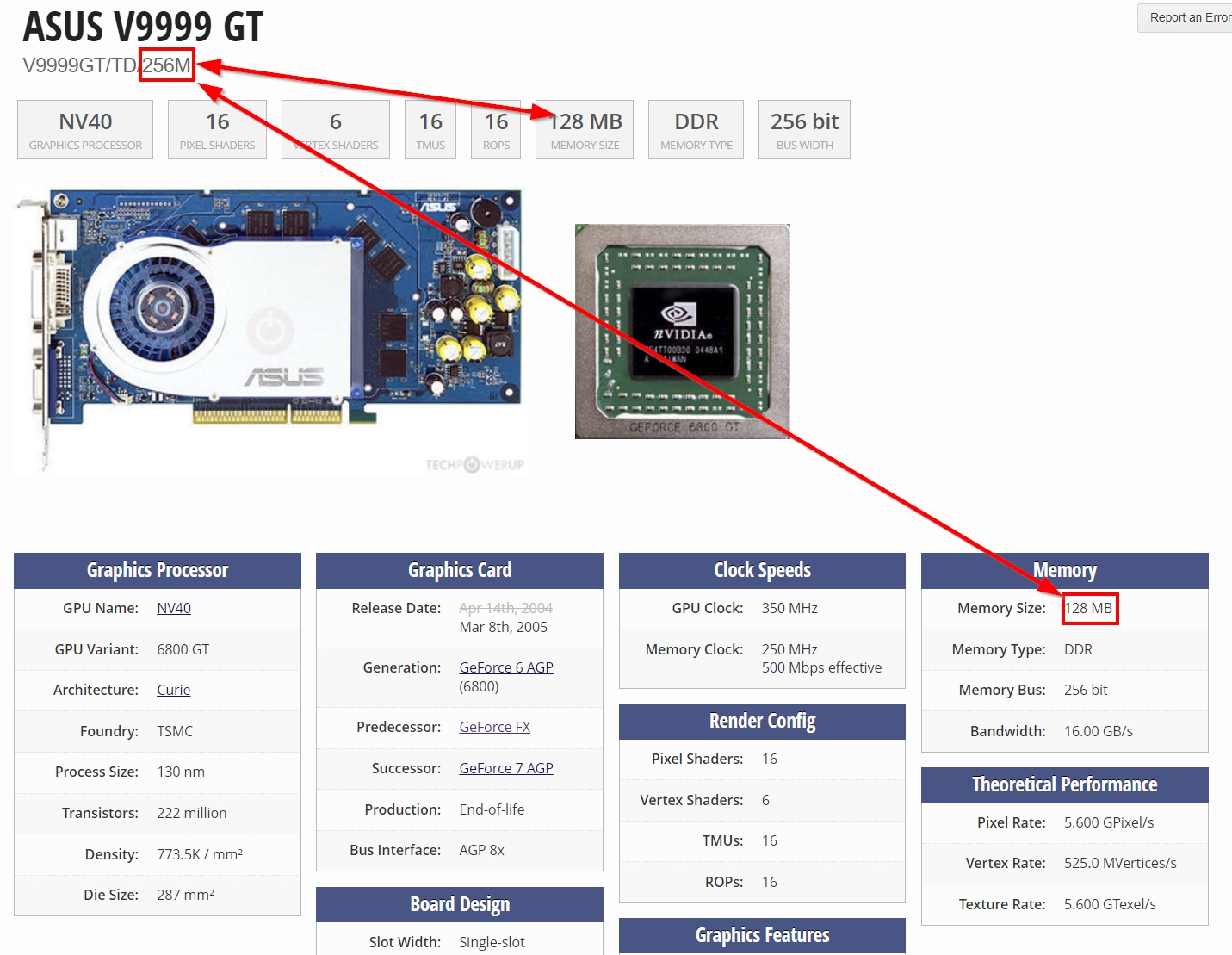Select the TMUs value "16" in Render Config
The image size is (1232, 955).
pos(770,840)
